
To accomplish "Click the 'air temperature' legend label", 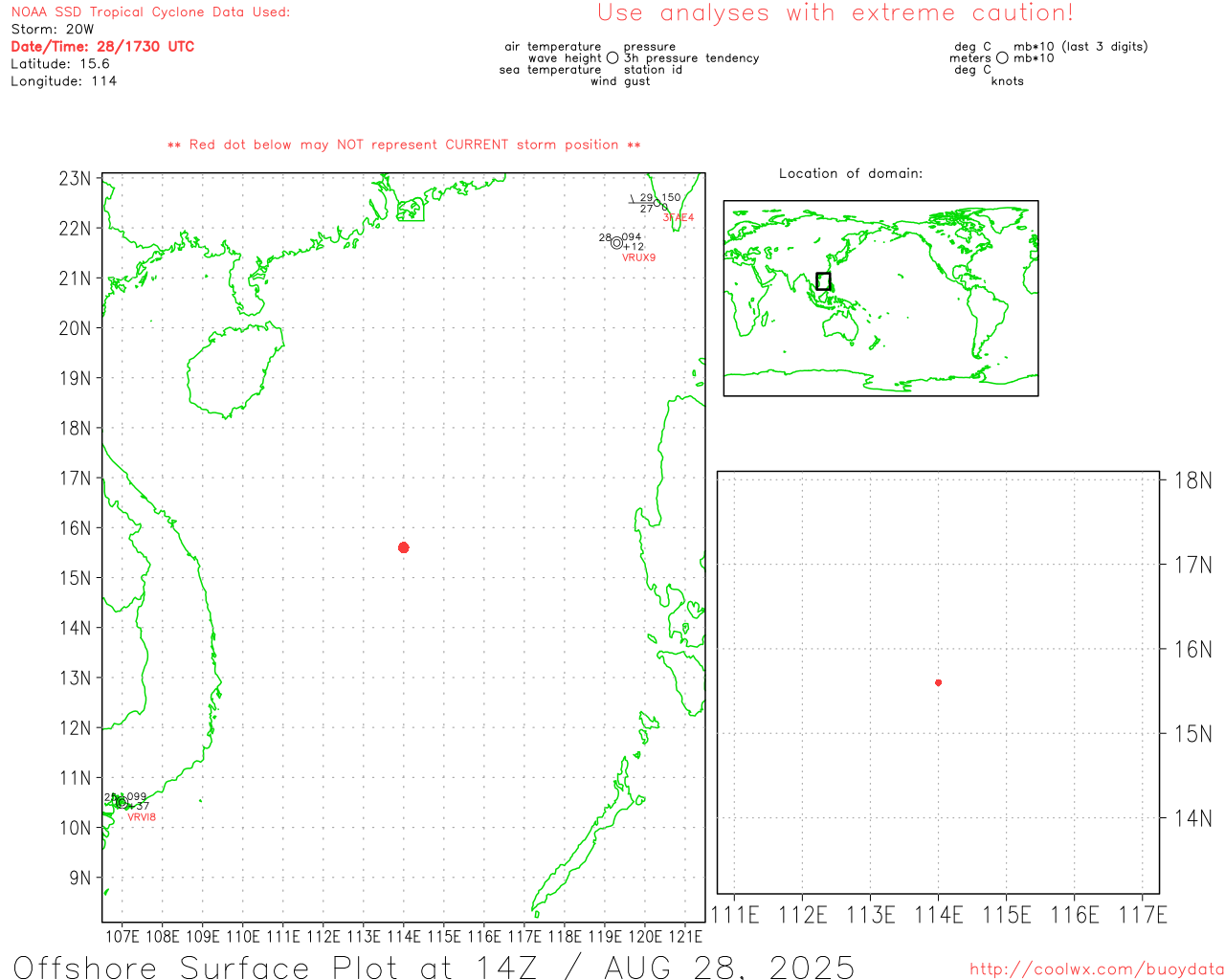I will [553, 47].
